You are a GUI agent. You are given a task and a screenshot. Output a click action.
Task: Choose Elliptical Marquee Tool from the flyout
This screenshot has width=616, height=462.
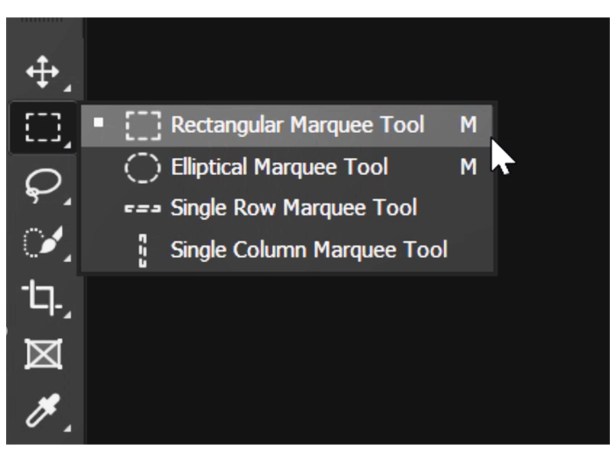(x=279, y=167)
